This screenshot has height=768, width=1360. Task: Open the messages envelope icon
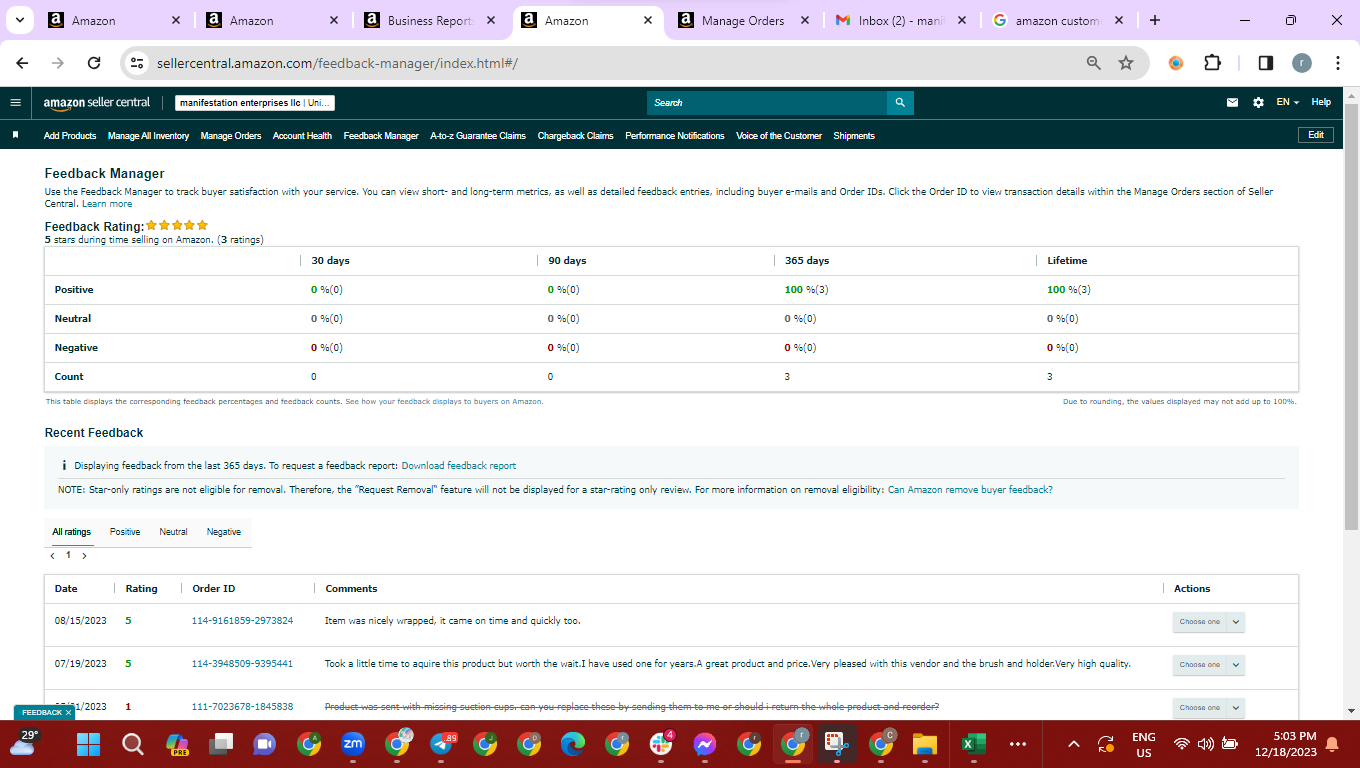[1233, 102]
